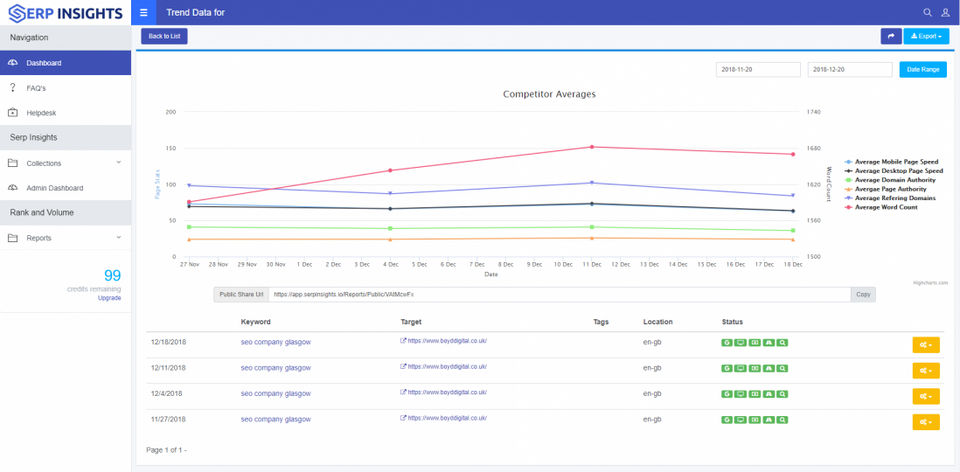Click the road status icon for 12/11/2018
The height and width of the screenshot is (472, 960).
pos(769,368)
